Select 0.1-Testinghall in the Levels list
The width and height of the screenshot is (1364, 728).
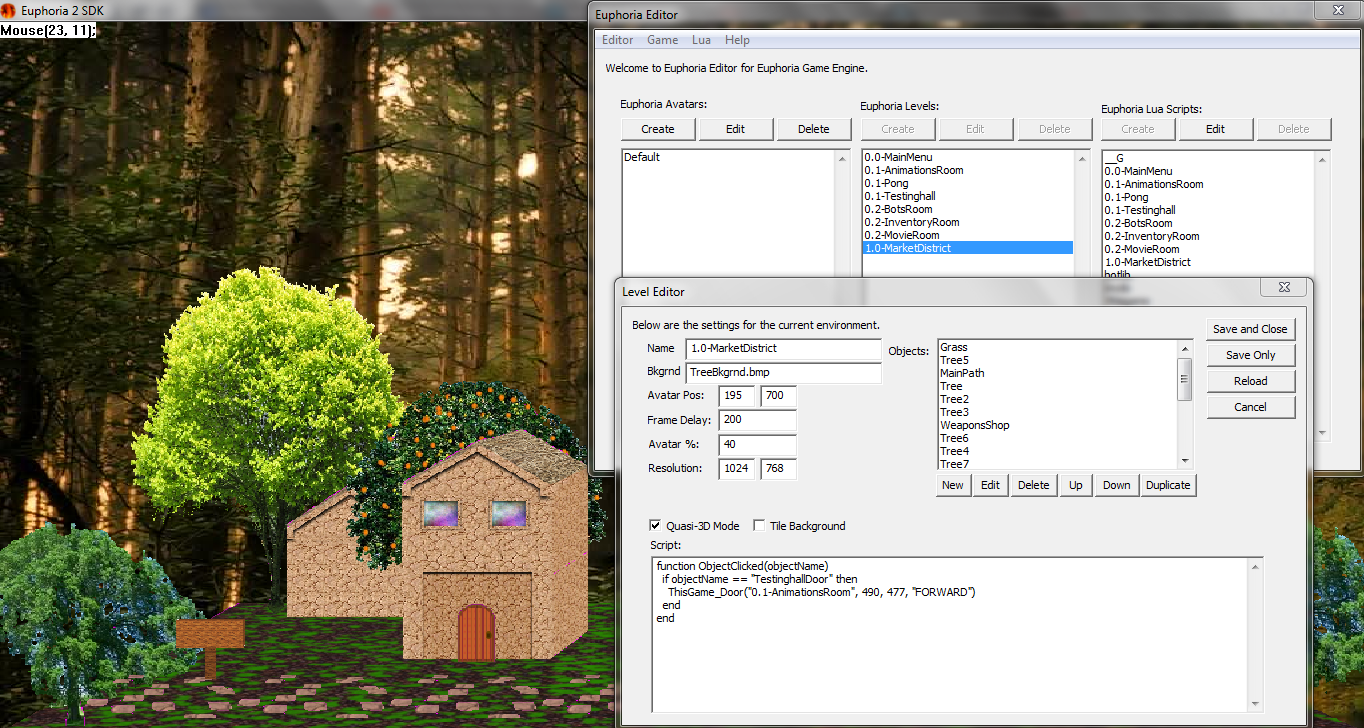click(x=968, y=196)
